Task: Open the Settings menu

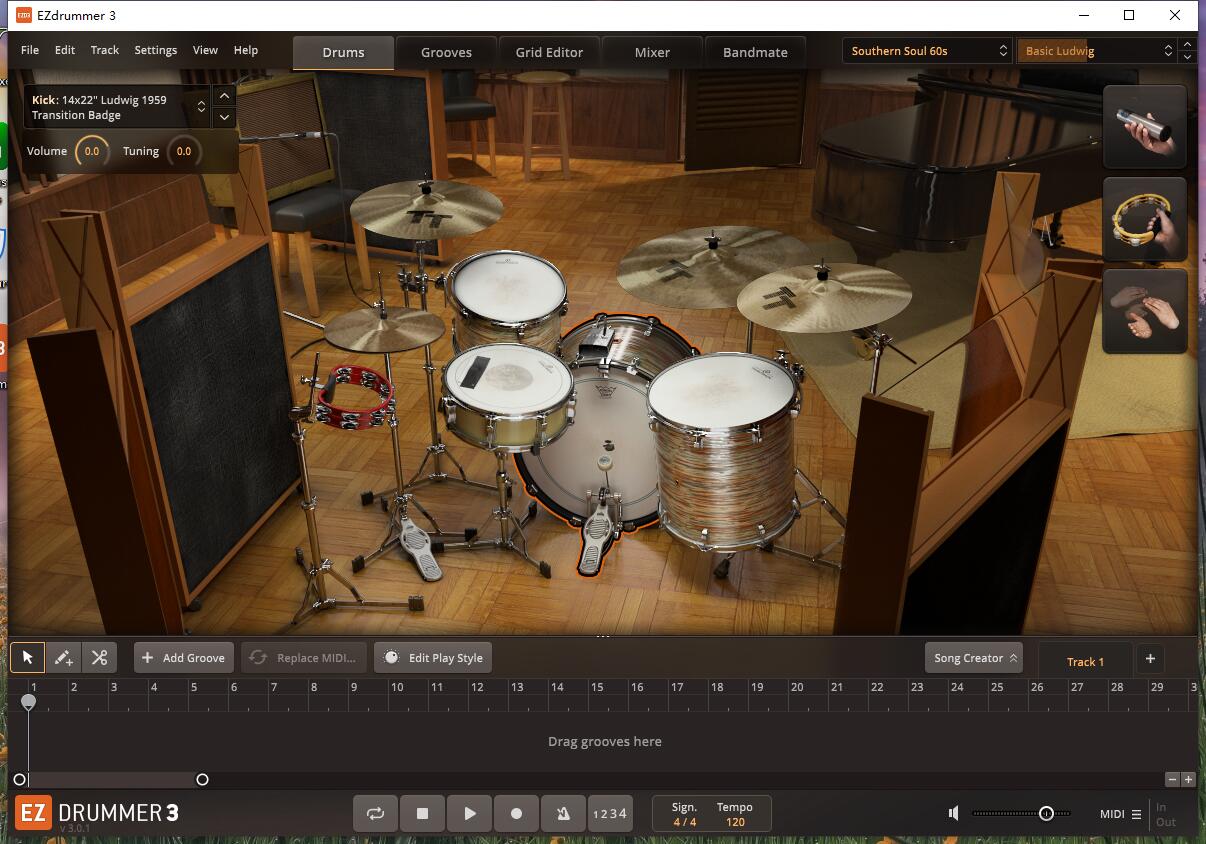Action: [156, 50]
